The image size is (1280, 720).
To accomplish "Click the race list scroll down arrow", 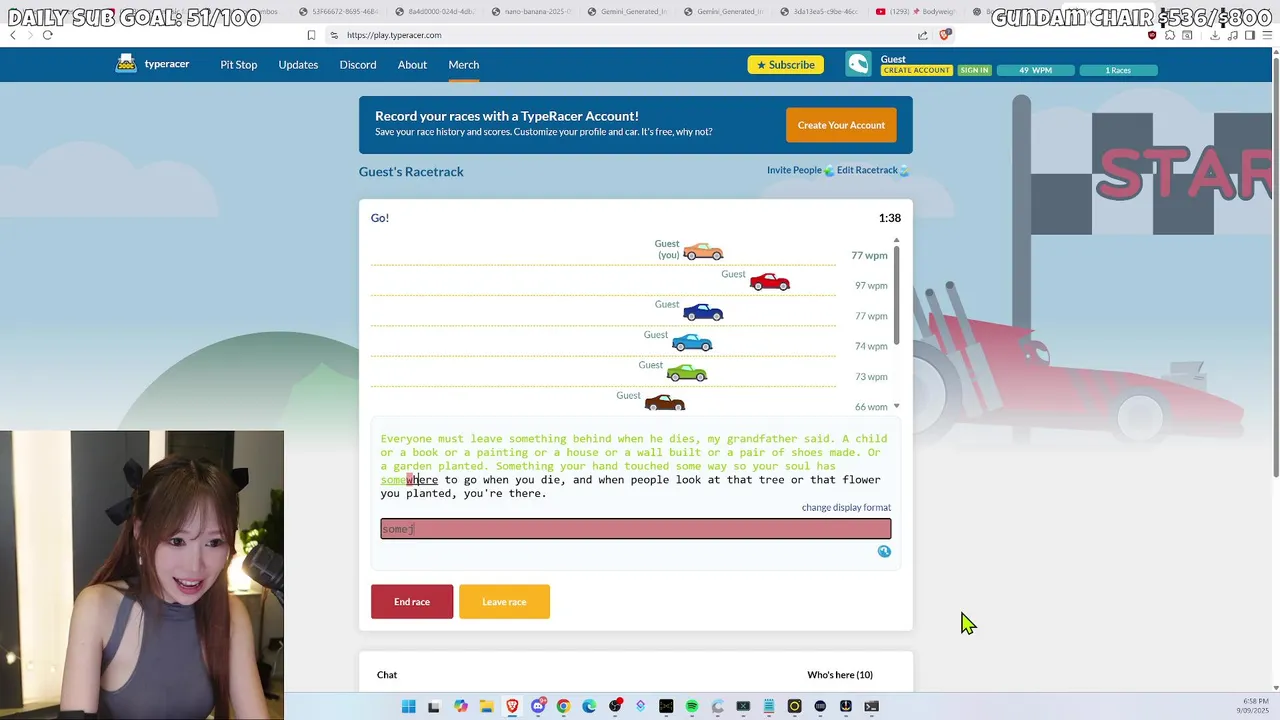I will 896,406.
